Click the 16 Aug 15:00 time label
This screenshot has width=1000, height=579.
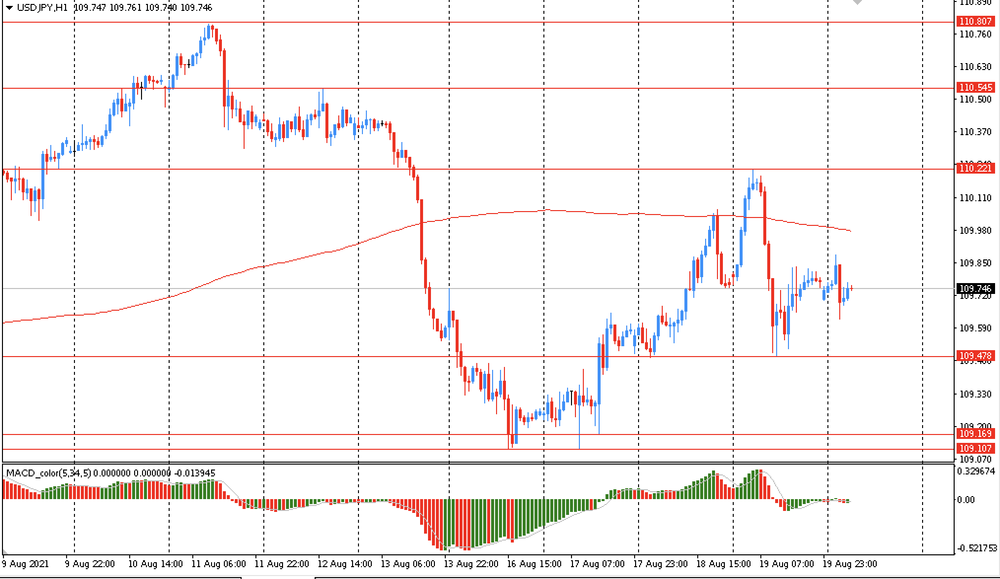point(534,564)
